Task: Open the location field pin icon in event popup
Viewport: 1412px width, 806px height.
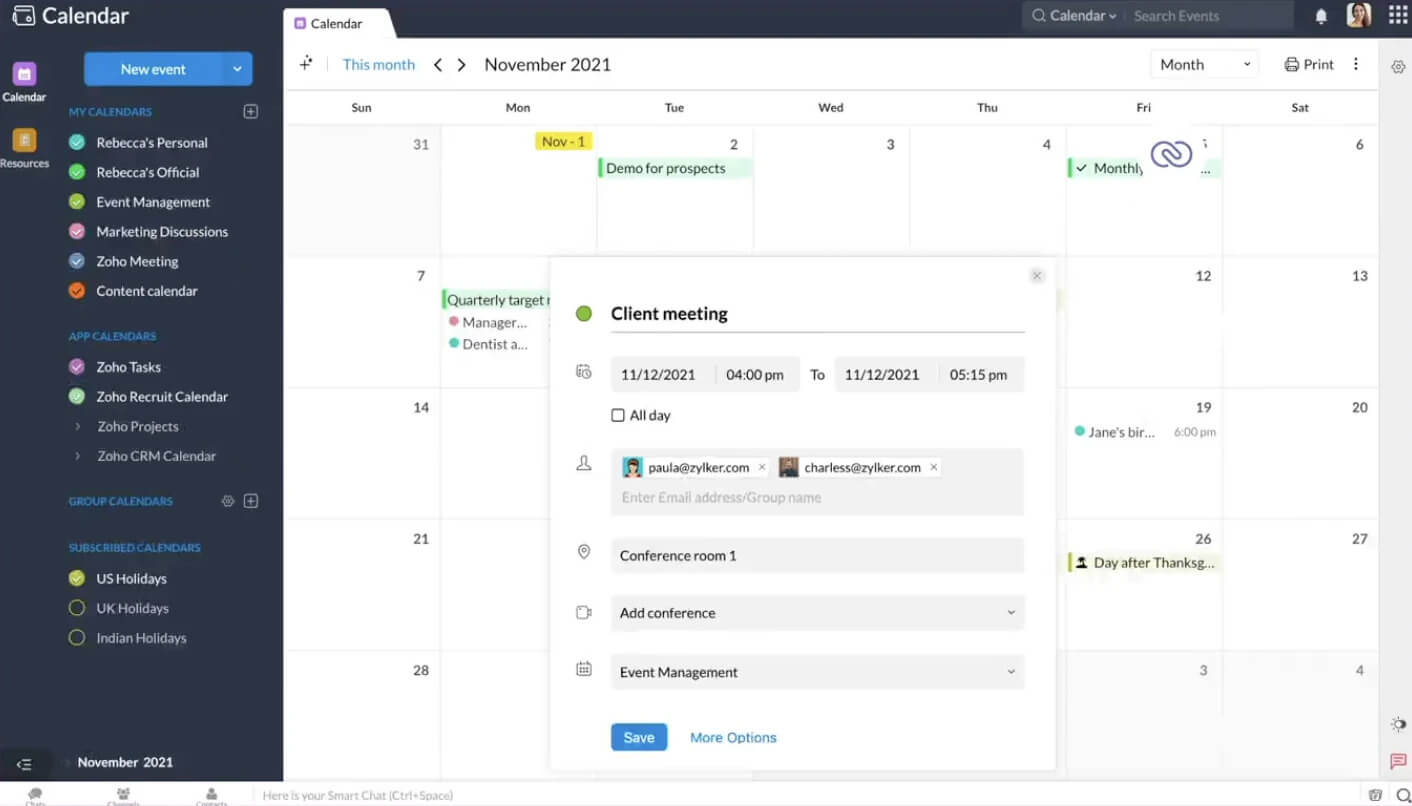Action: pyautogui.click(x=584, y=551)
